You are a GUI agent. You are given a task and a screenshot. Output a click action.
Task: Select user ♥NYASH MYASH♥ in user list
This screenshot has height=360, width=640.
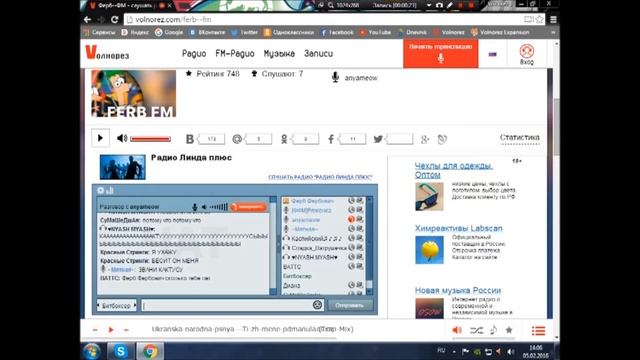coord(315,258)
